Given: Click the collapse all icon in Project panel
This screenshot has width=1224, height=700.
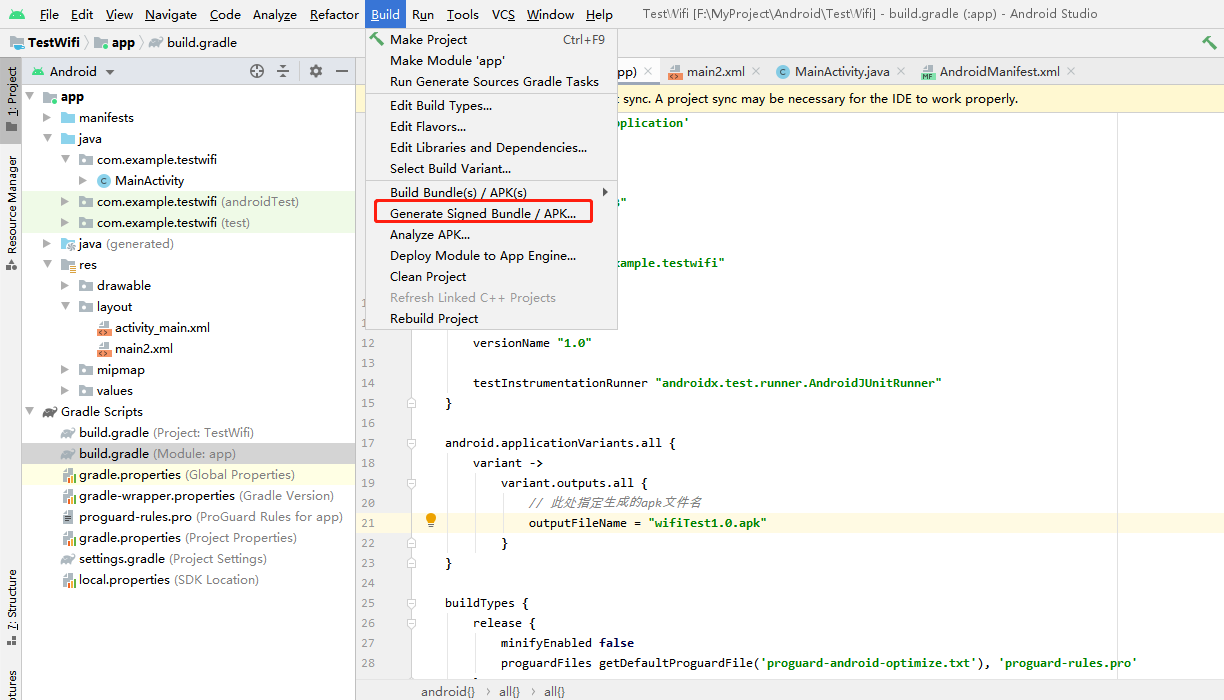Looking at the screenshot, I should tap(283, 71).
